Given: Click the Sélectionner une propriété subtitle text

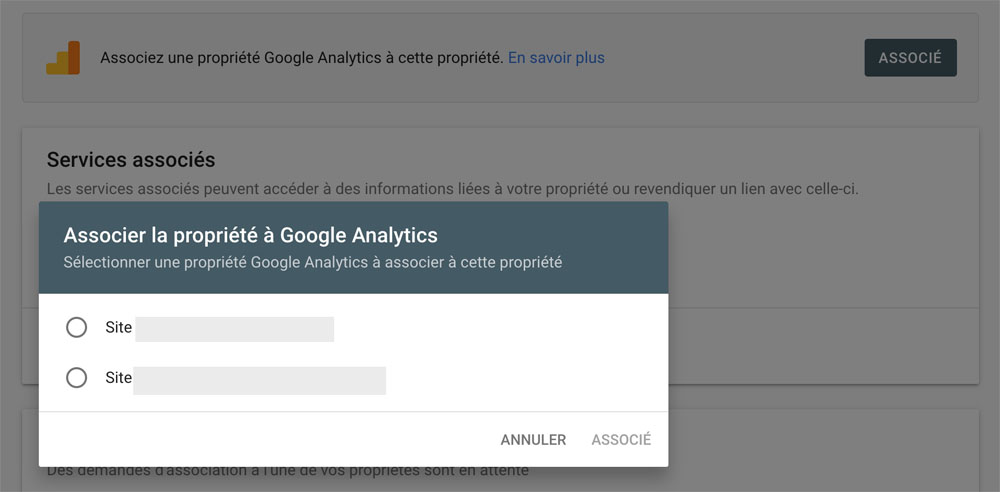Looking at the screenshot, I should point(312,262).
